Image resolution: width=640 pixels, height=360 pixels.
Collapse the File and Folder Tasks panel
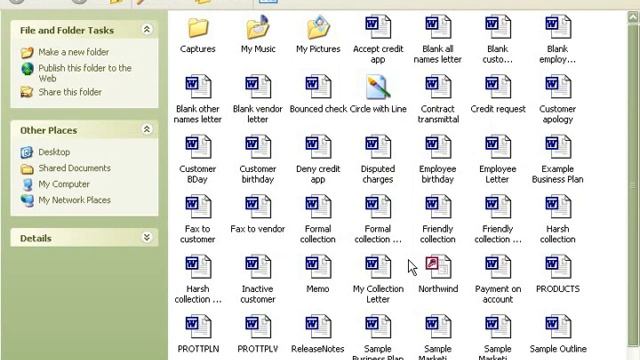tap(147, 29)
